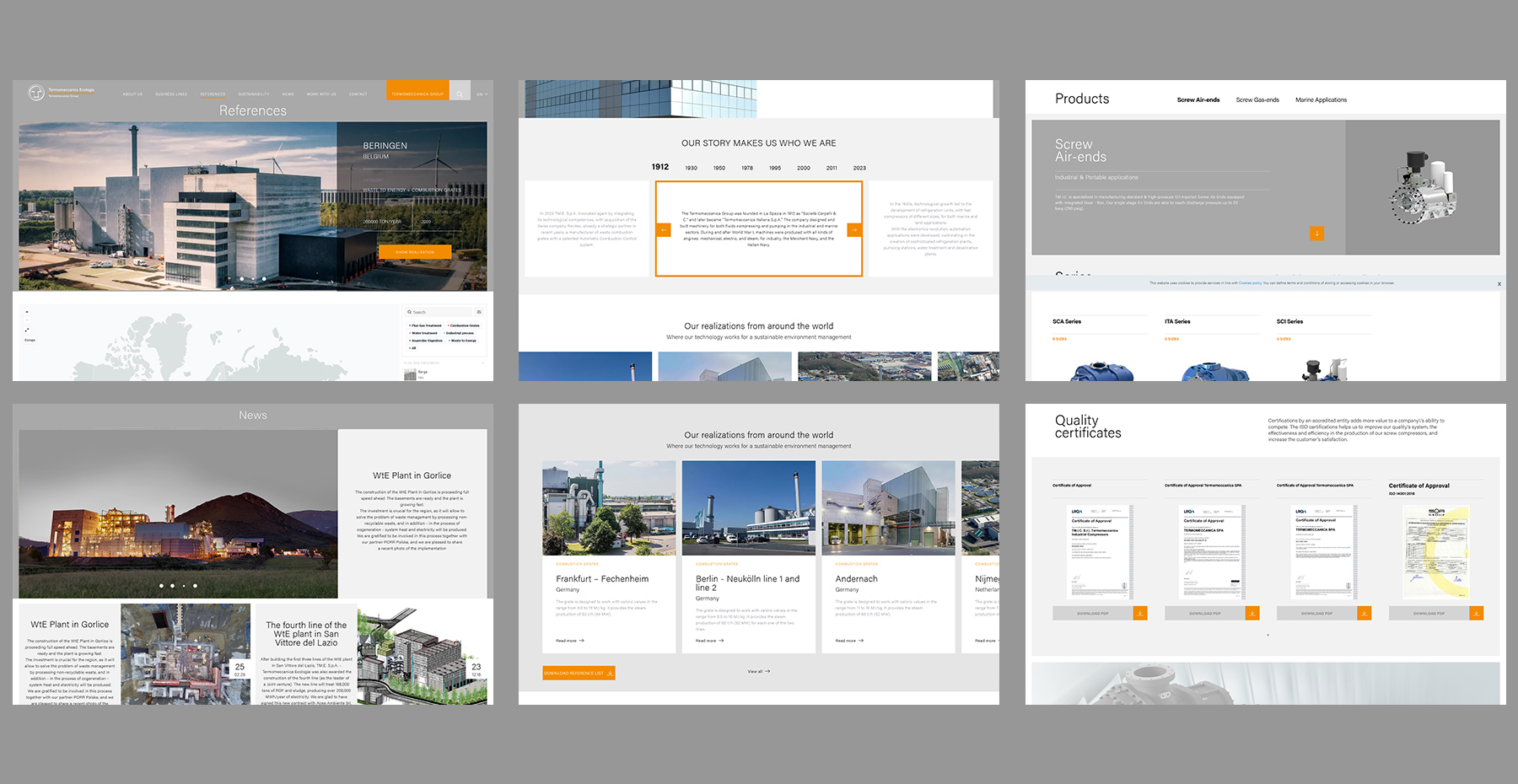Screen dimensions: 1518x784
Task: Click the map zoom-in plus icon
Action: (27, 312)
